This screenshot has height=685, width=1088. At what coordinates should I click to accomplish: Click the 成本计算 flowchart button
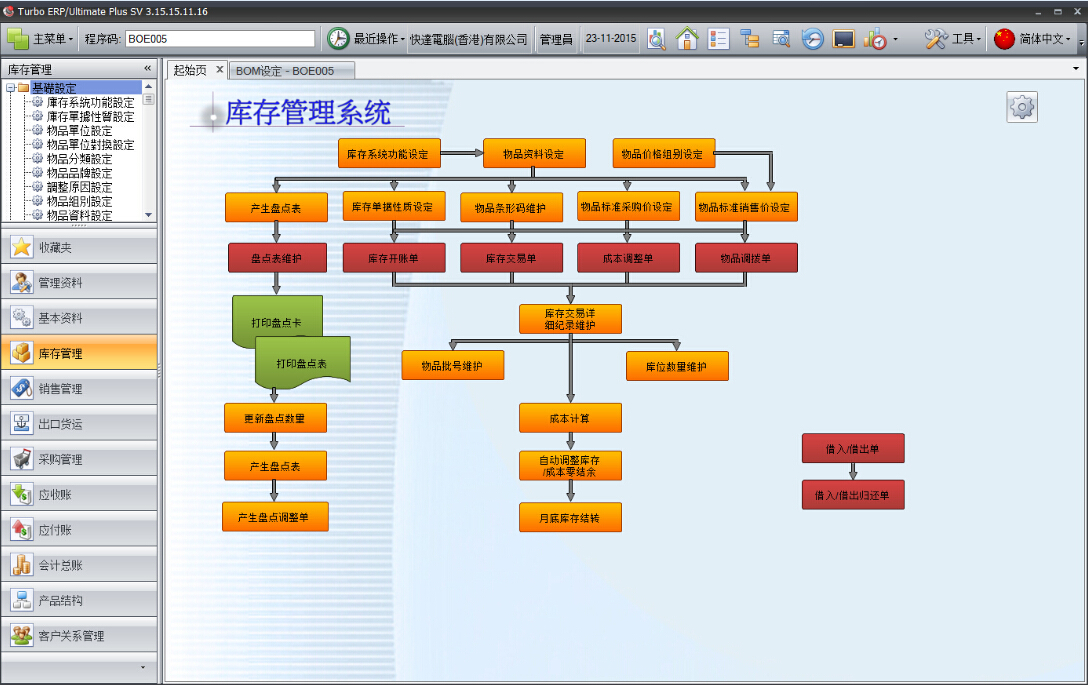click(570, 418)
